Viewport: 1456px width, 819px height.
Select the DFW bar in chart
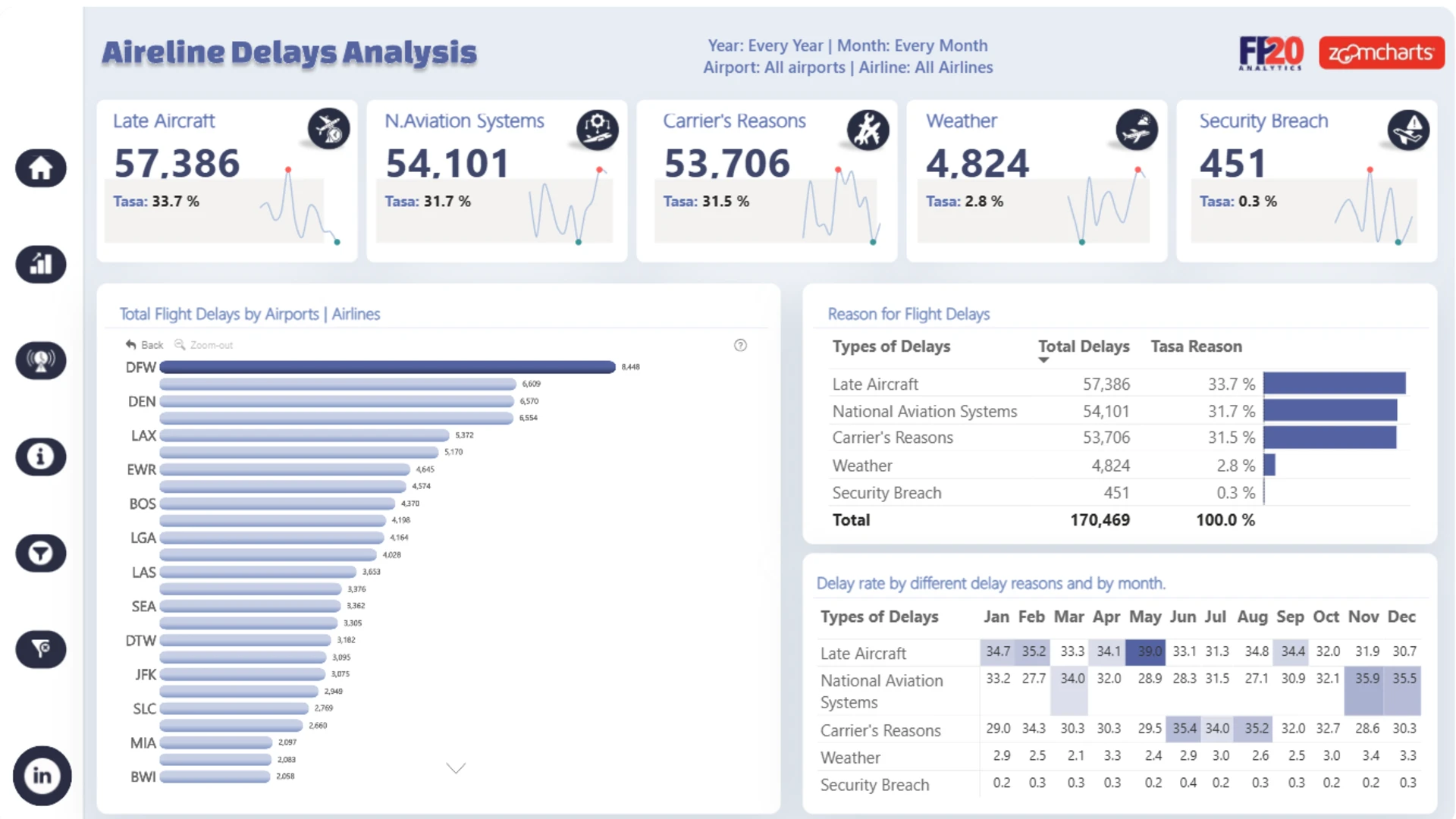(387, 367)
